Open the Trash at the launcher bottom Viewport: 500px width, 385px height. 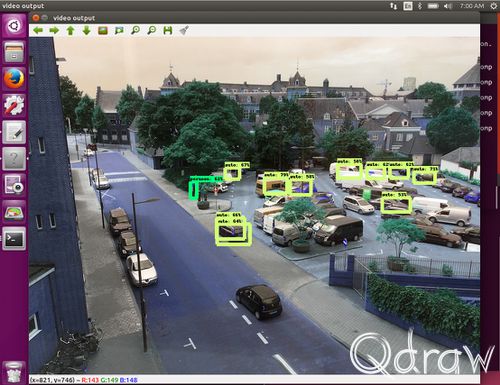coord(14,373)
